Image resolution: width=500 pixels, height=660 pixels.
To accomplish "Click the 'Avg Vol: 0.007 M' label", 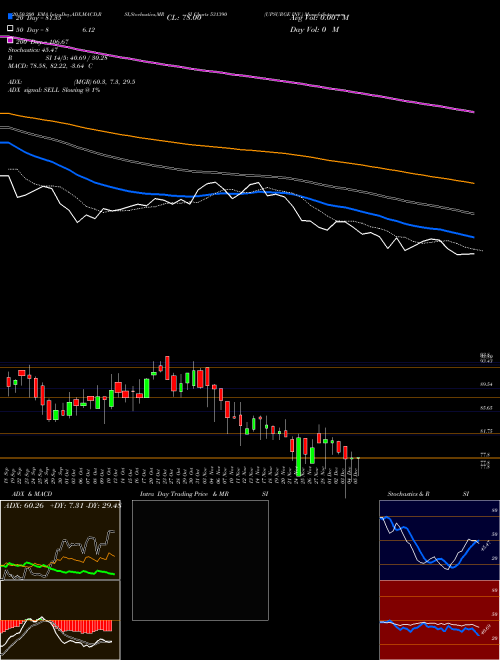I will coord(319,18).
